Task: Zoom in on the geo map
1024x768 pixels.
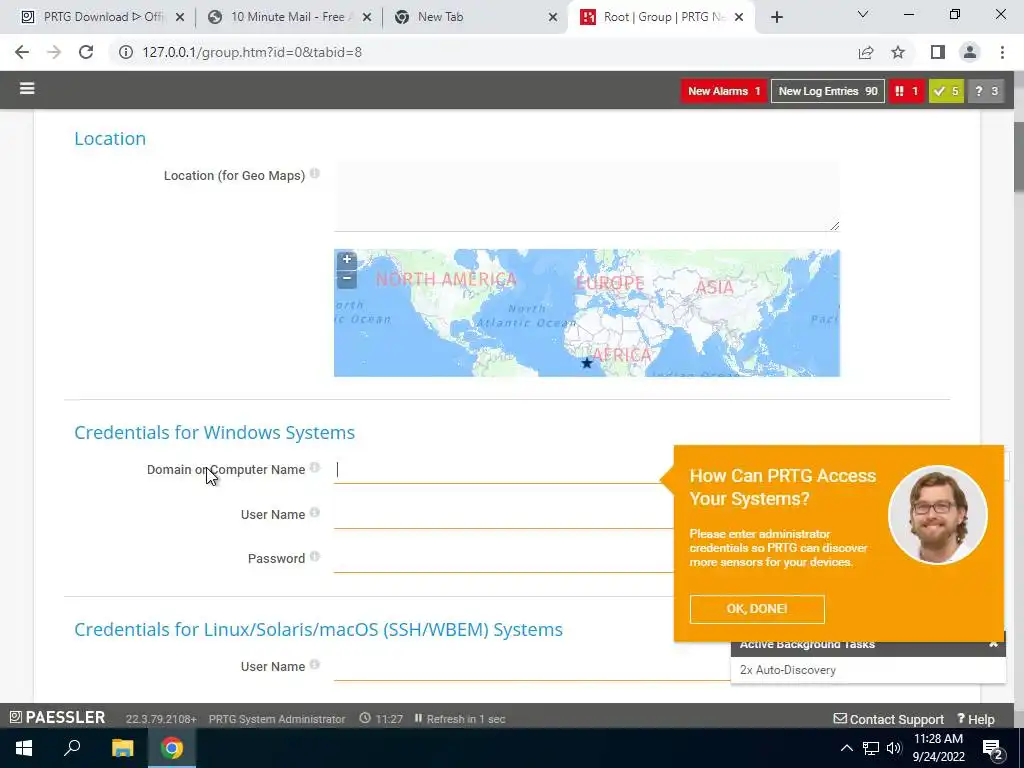Action: 347,259
